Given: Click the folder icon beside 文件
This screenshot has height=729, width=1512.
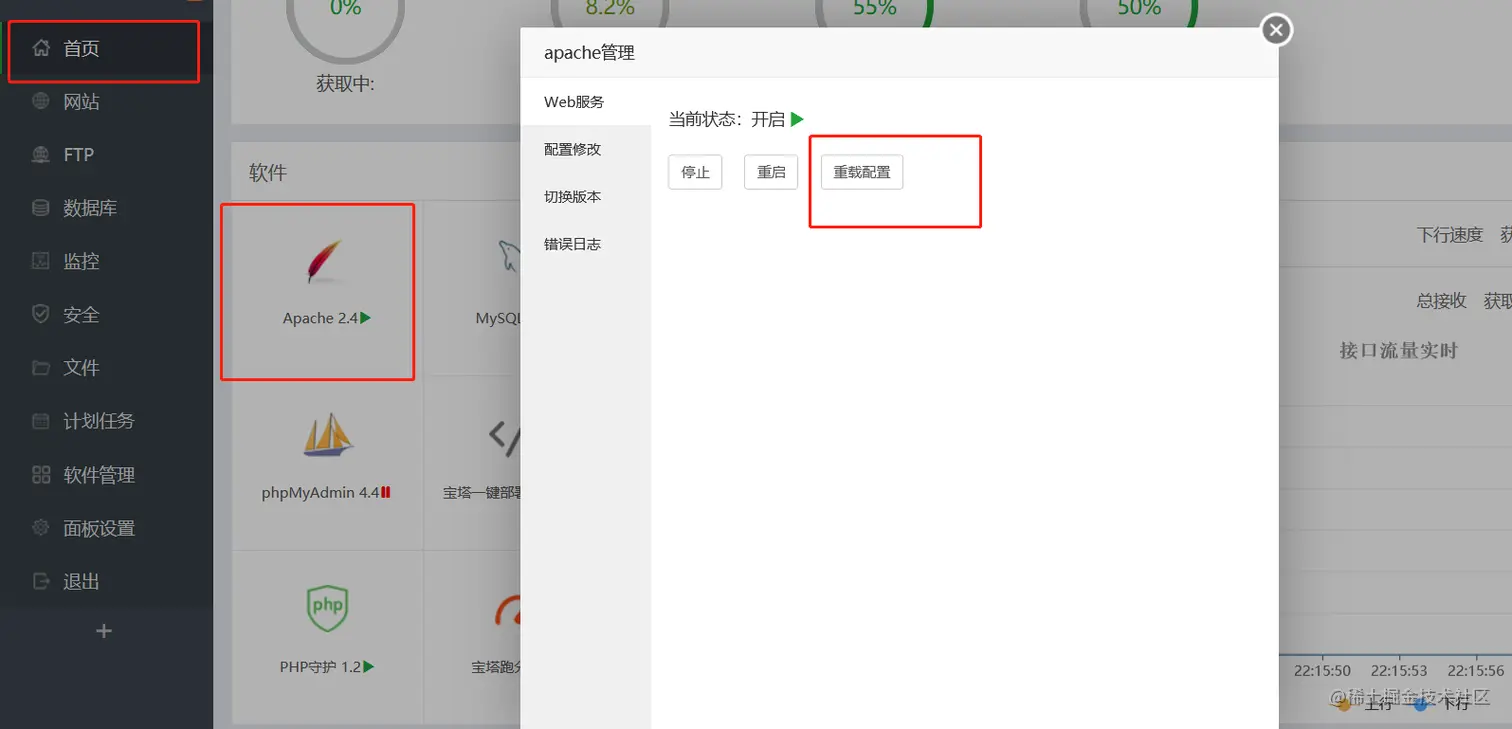Looking at the screenshot, I should (41, 367).
